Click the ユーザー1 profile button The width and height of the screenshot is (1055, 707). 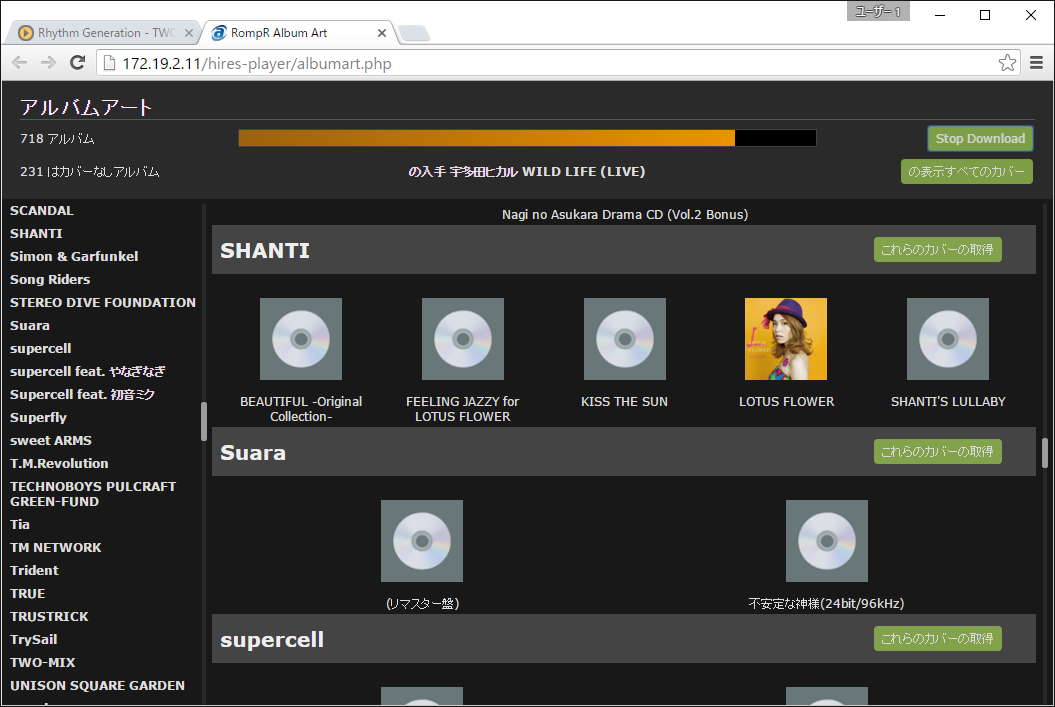tap(877, 11)
